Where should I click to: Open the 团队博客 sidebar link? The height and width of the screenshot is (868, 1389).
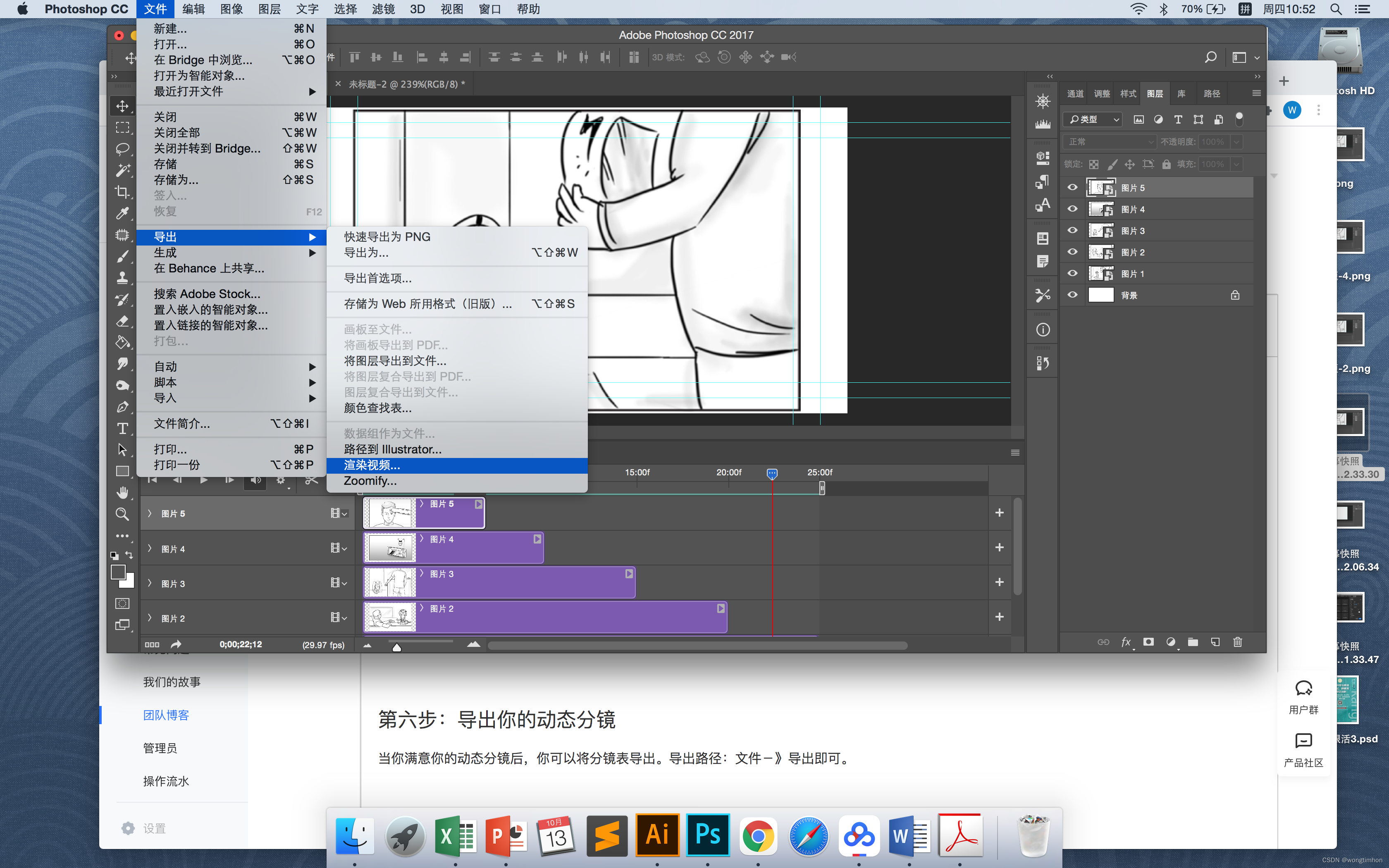166,715
